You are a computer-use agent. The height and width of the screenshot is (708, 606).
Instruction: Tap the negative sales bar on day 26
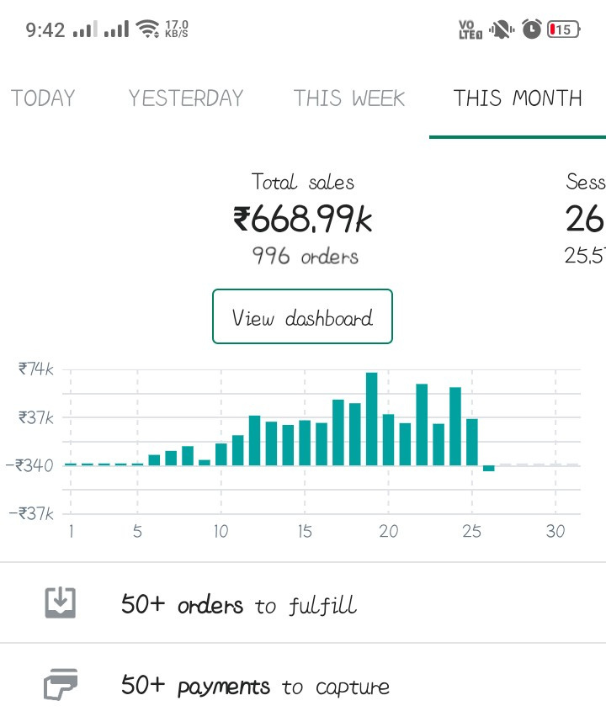[489, 468]
